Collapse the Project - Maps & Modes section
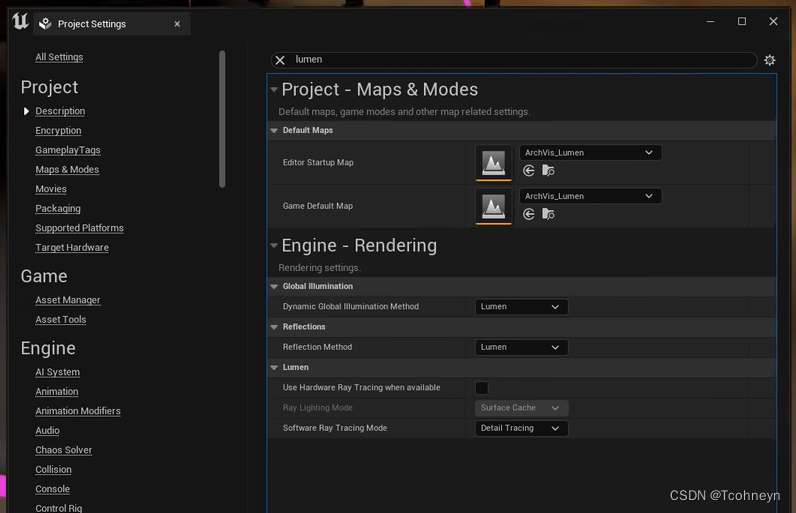 point(274,90)
